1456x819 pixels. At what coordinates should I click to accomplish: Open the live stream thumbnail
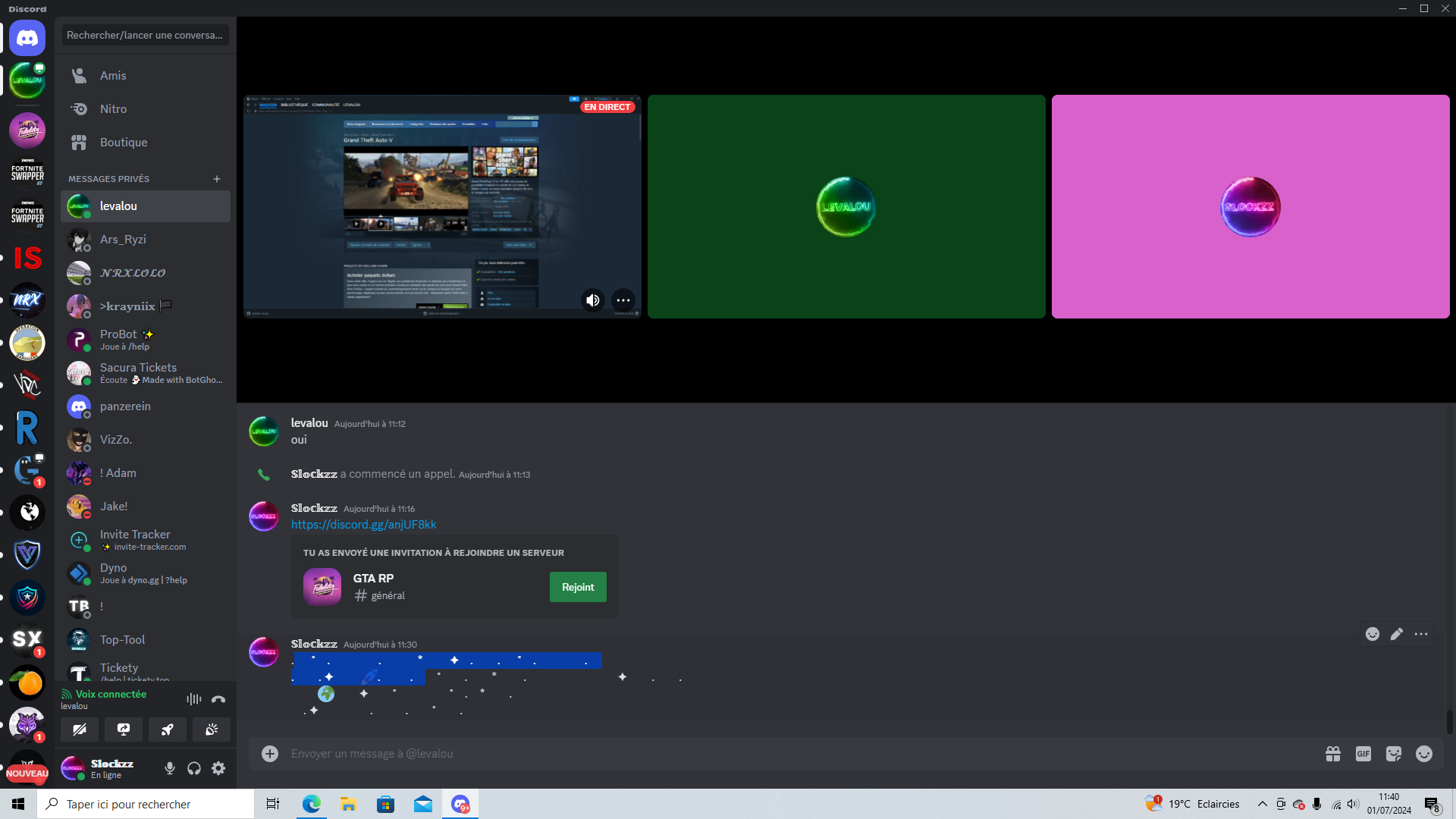442,206
